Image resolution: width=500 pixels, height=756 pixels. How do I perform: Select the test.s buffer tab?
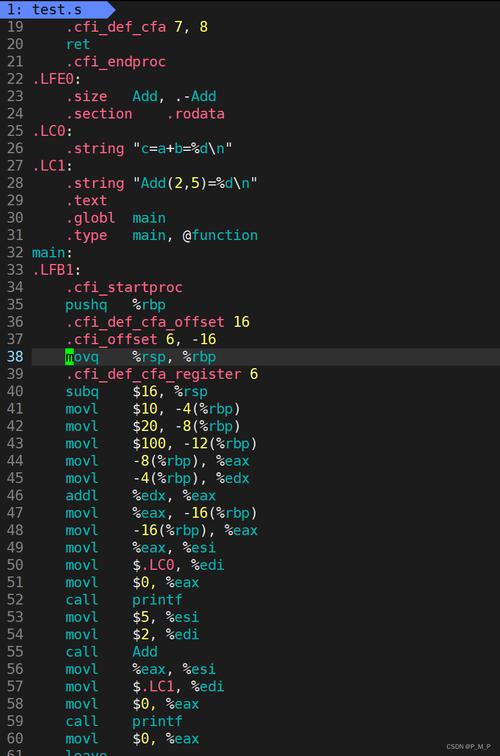tap(54, 9)
